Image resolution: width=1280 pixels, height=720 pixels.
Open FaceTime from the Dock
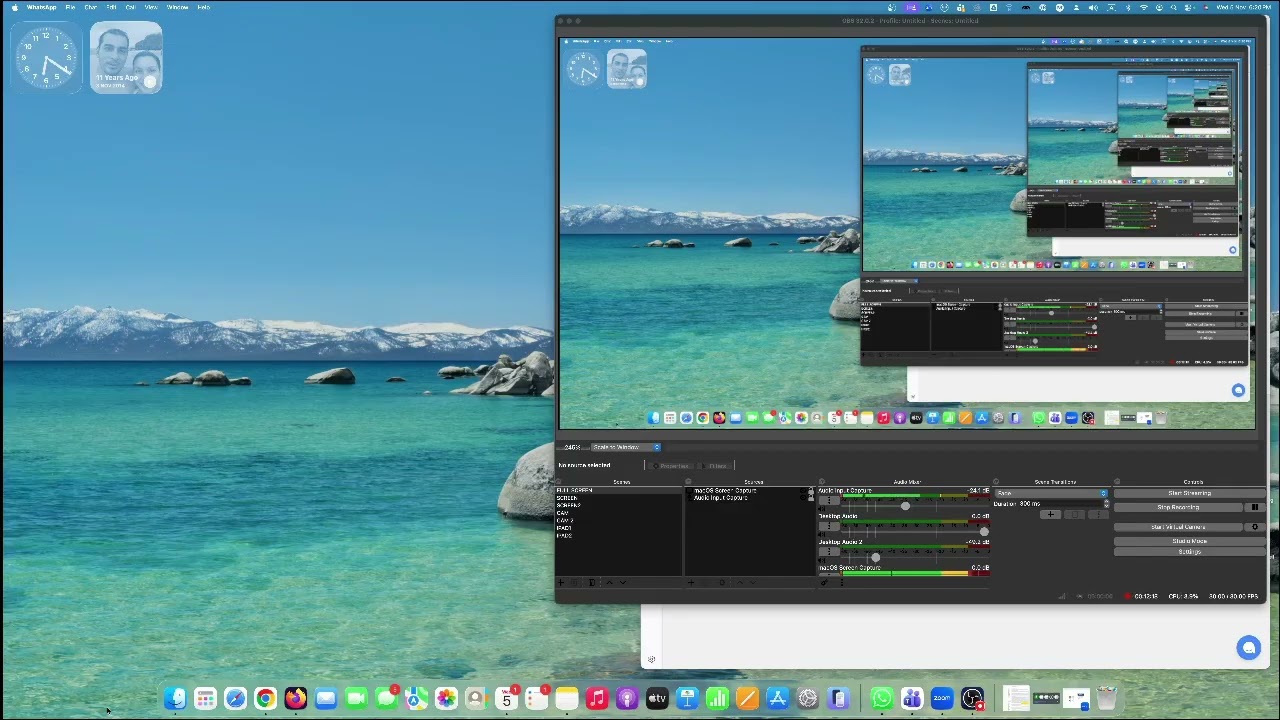click(x=356, y=698)
